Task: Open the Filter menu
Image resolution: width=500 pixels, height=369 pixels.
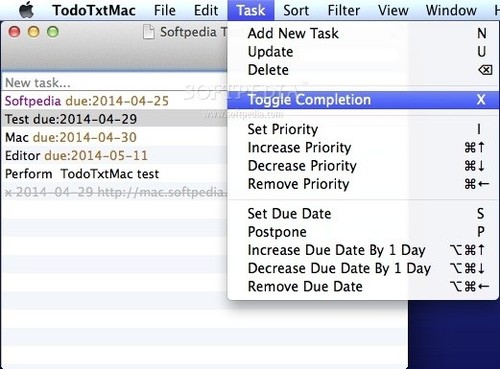Action: (344, 10)
